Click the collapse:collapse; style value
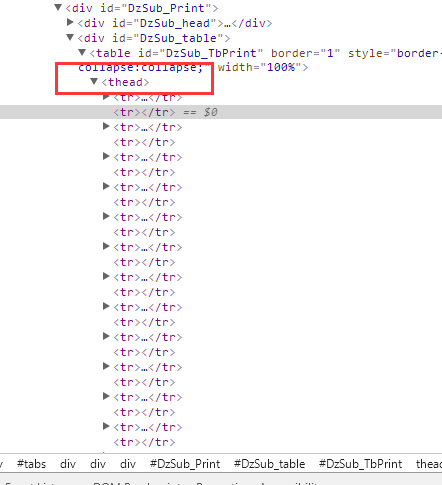 (141, 67)
